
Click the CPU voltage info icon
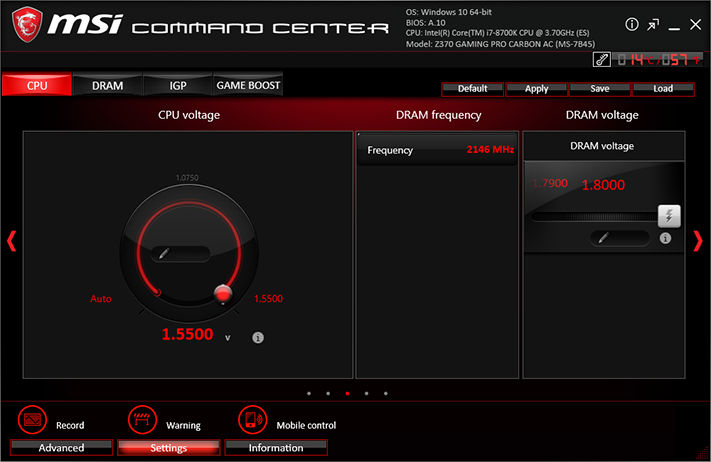tap(258, 337)
